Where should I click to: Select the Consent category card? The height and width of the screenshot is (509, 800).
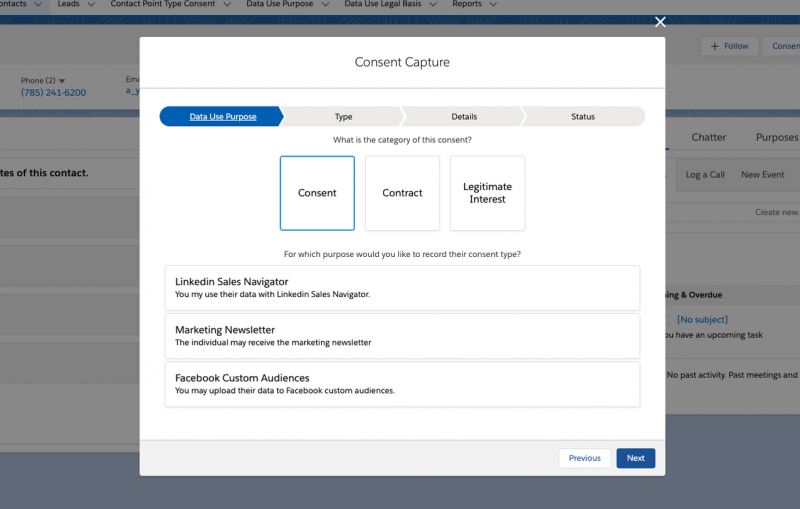point(317,193)
